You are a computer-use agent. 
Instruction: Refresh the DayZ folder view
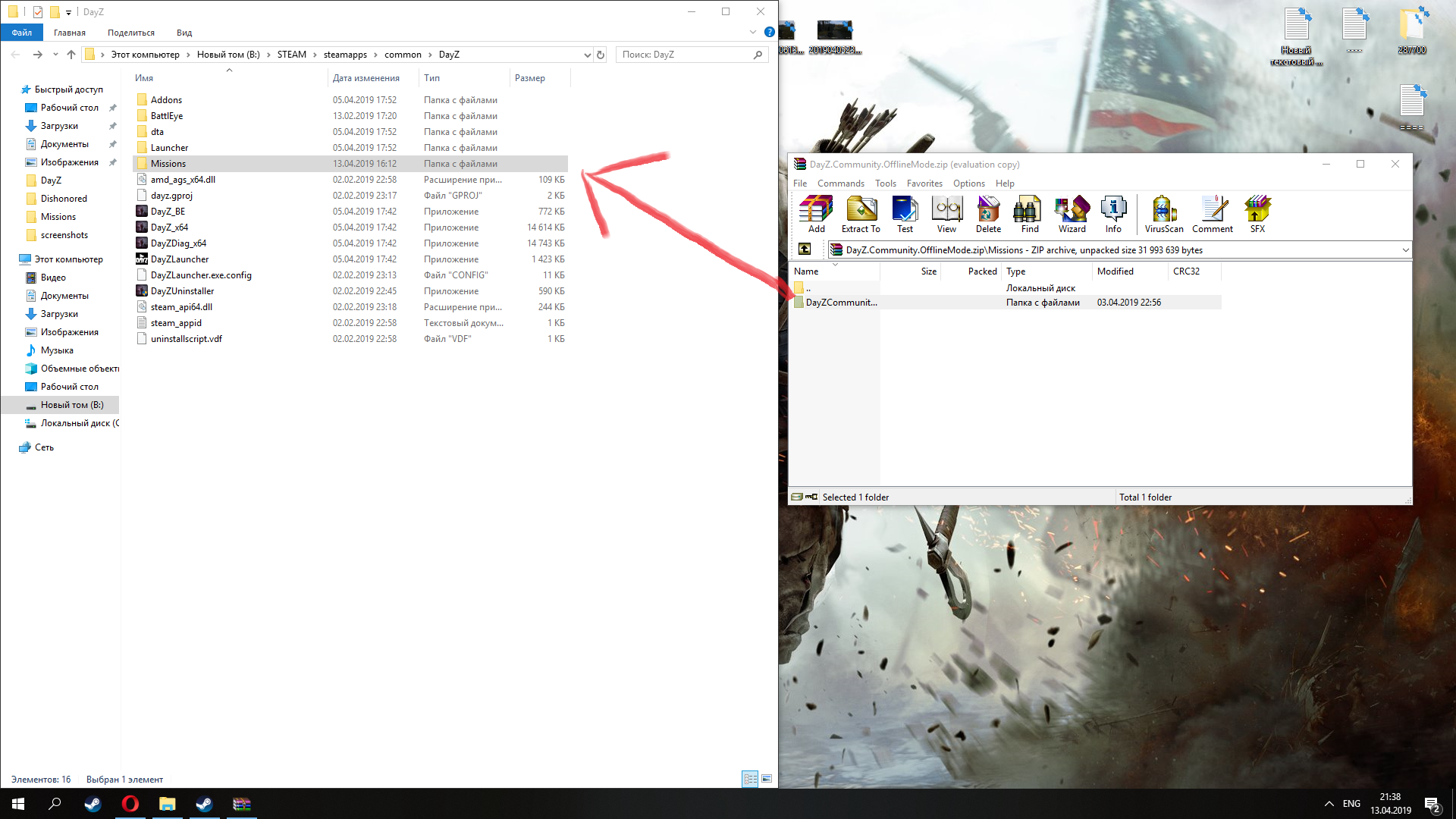tap(601, 55)
